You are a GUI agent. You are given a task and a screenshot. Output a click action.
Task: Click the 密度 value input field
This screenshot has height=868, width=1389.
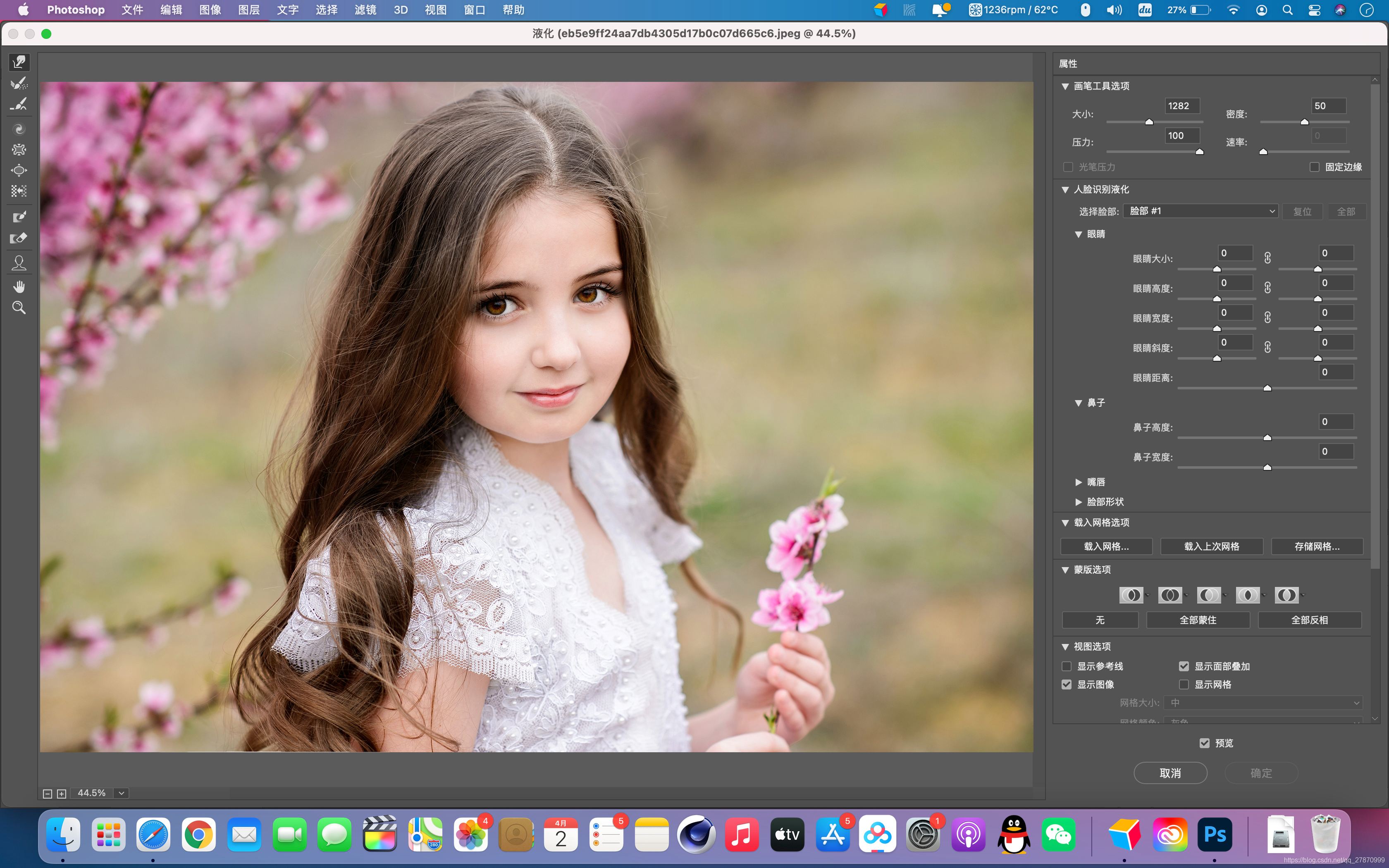[x=1329, y=106]
